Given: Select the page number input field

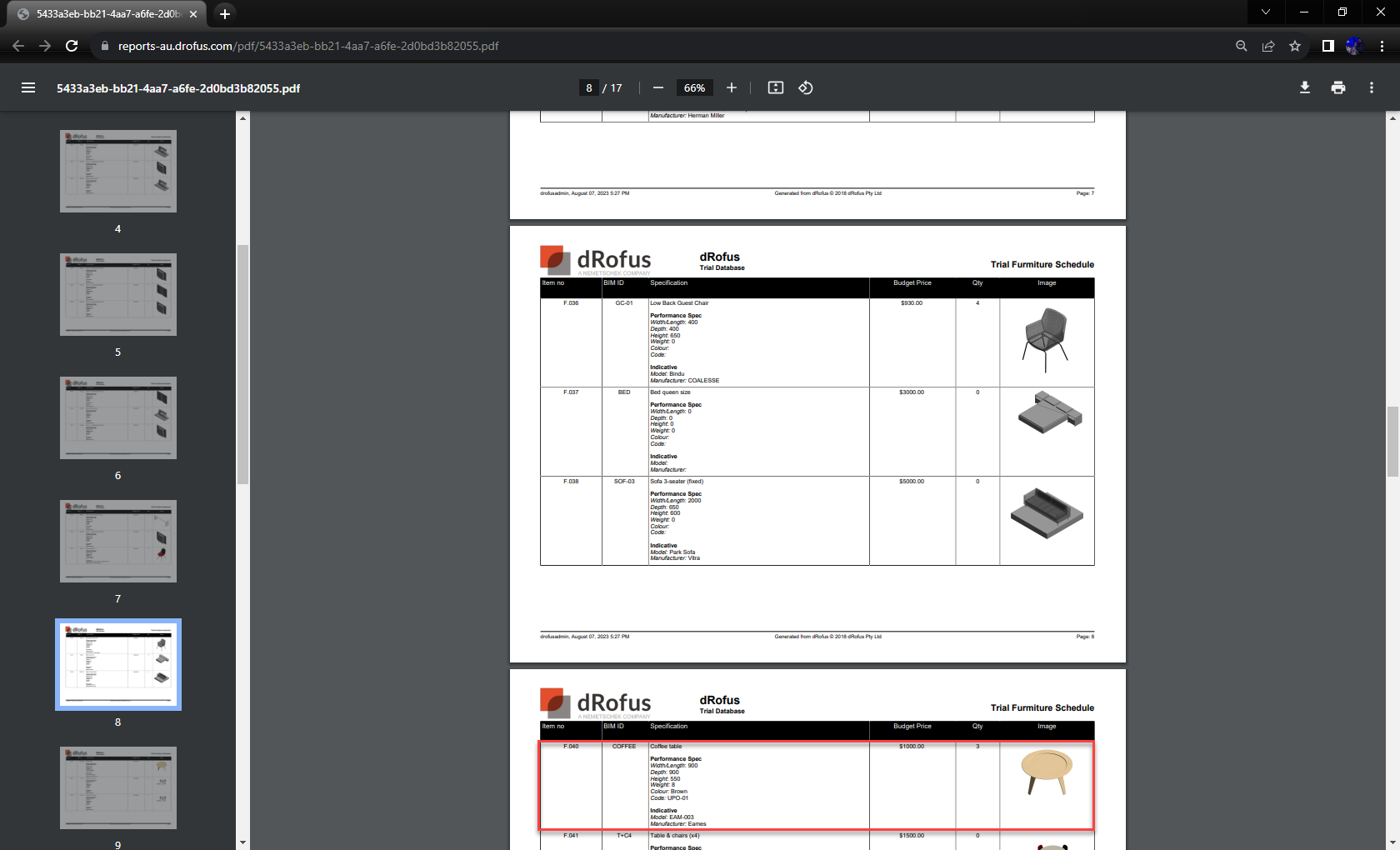Looking at the screenshot, I should (x=589, y=87).
